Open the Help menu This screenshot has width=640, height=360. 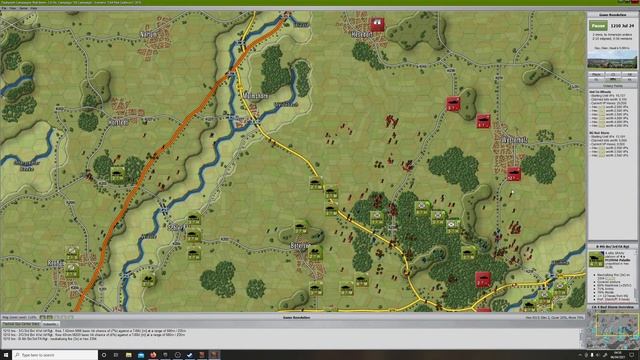[34, 8]
